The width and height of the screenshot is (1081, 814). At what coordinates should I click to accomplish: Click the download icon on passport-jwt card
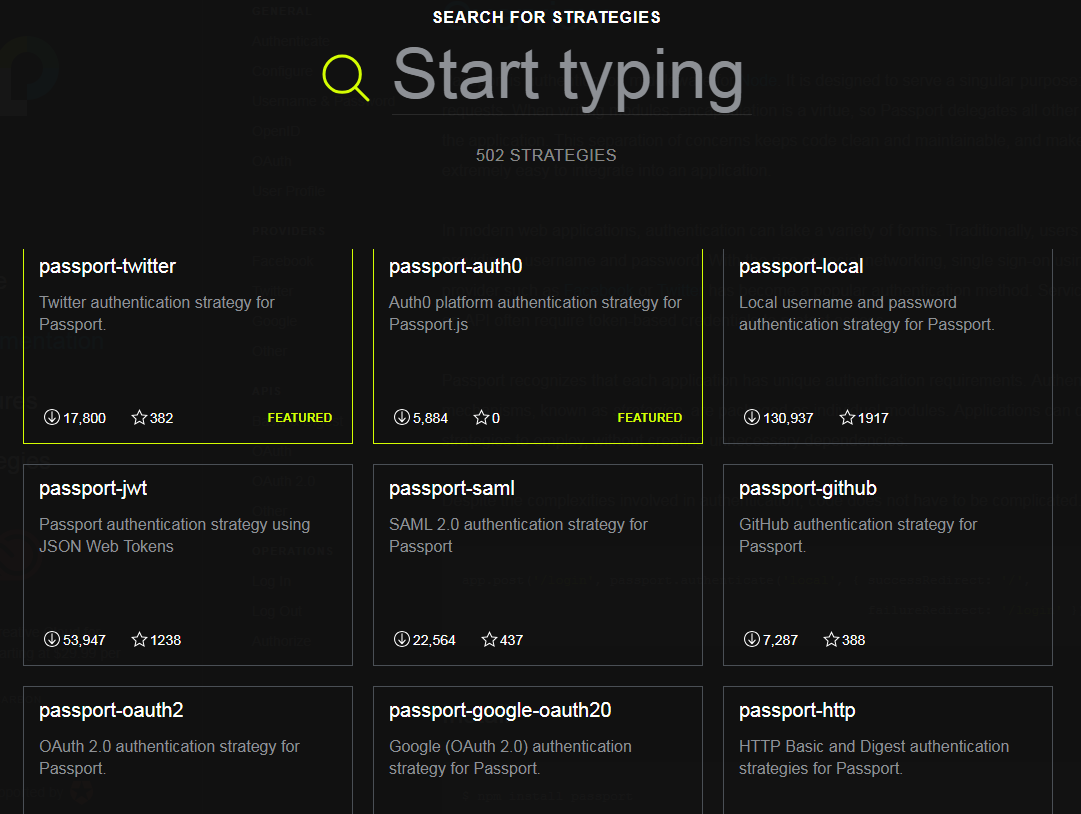(x=52, y=639)
